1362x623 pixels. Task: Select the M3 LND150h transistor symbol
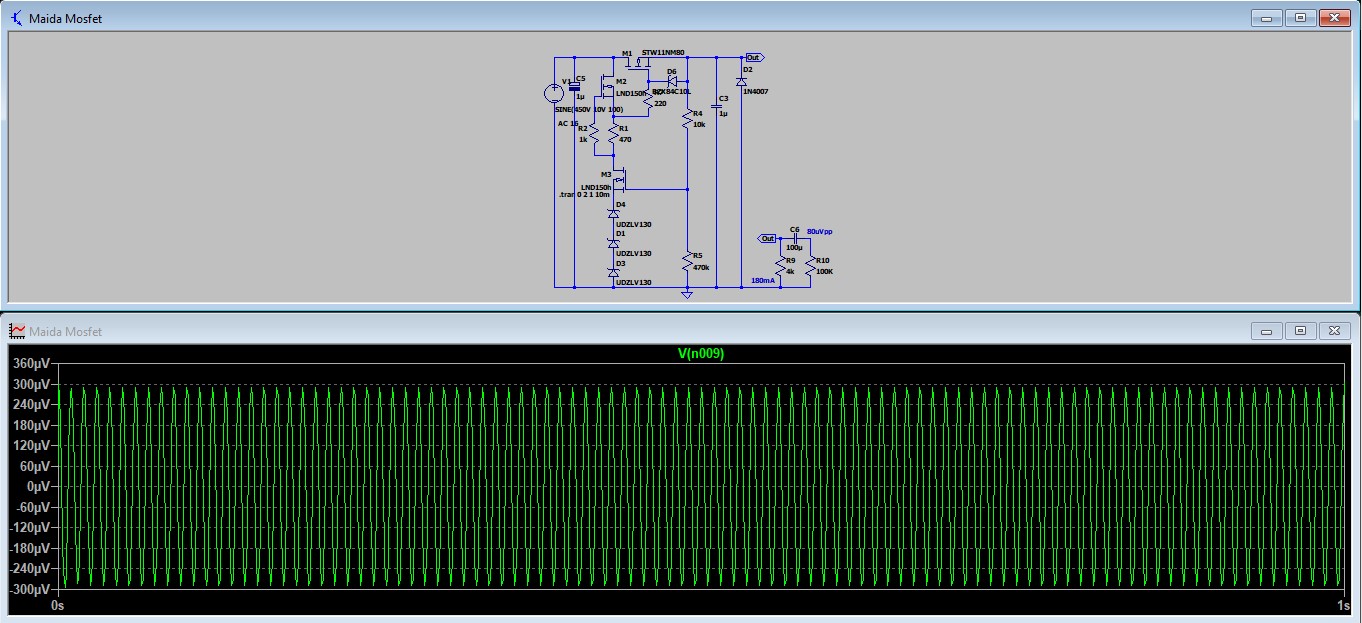point(619,180)
